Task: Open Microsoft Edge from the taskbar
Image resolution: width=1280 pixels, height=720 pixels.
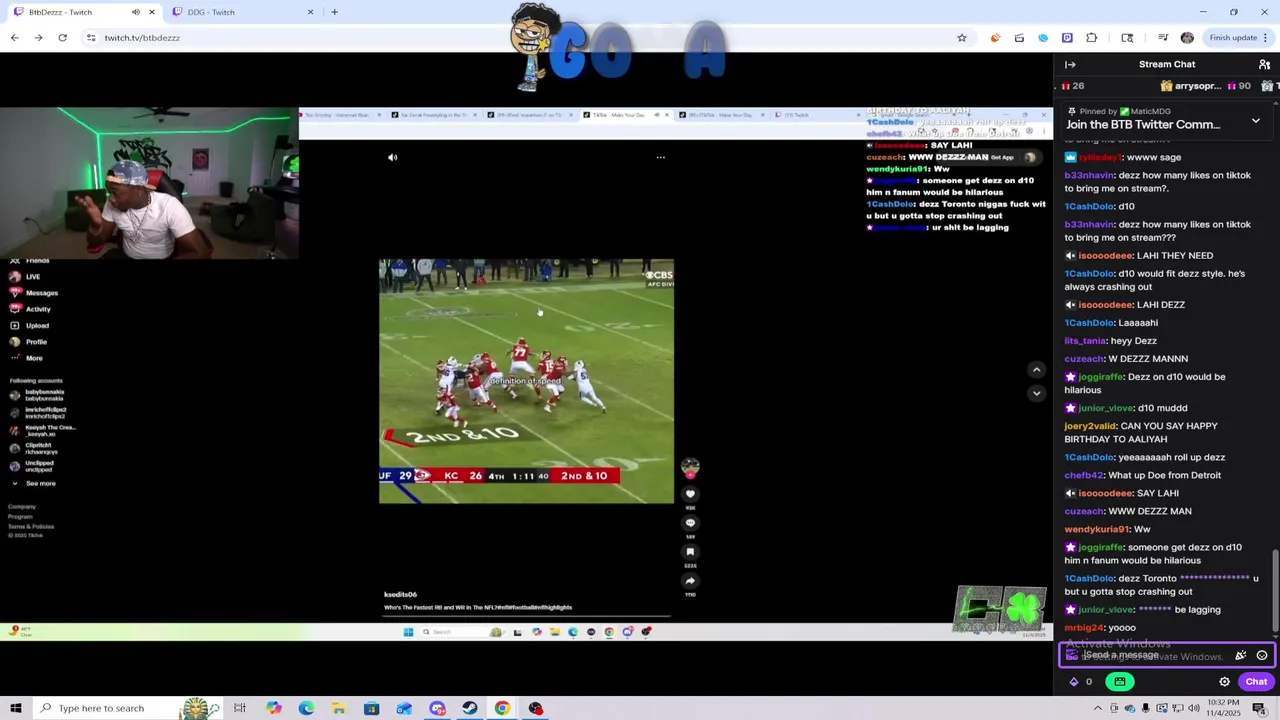Action: pos(306,708)
